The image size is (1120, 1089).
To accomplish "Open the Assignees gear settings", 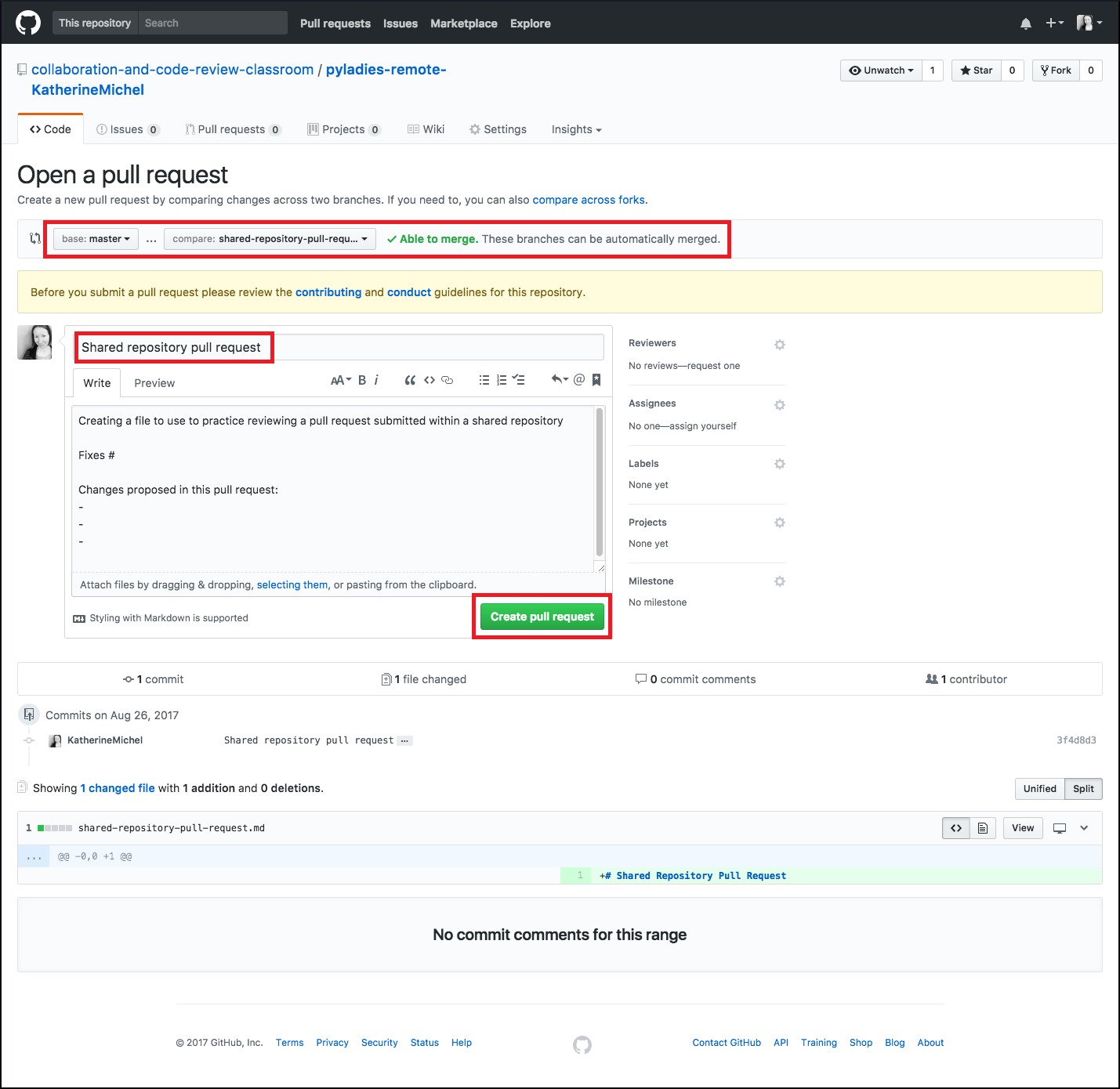I will click(780, 405).
